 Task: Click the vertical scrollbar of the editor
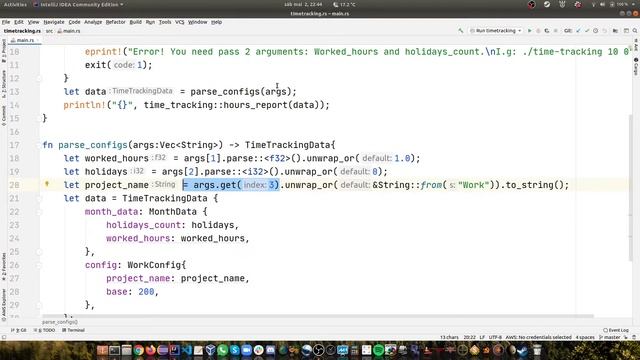coord(631,187)
